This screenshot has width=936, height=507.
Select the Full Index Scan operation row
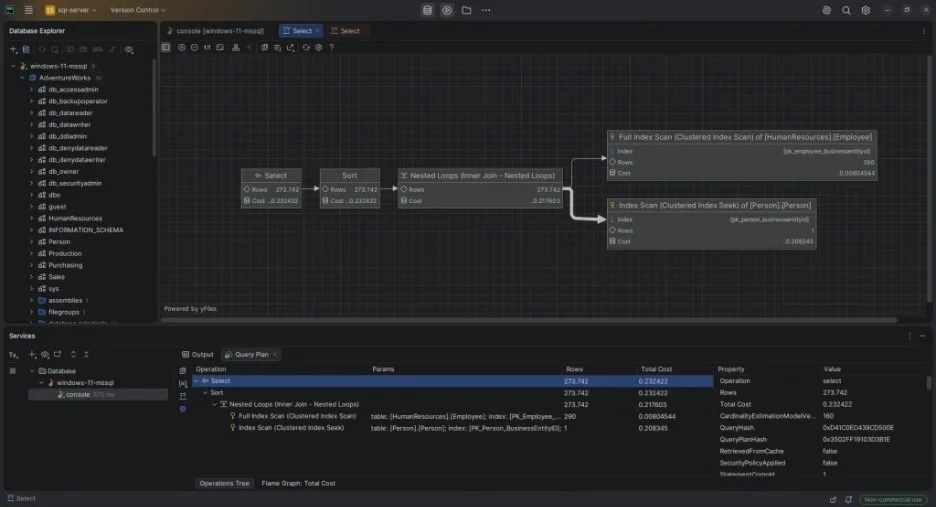coord(452,416)
